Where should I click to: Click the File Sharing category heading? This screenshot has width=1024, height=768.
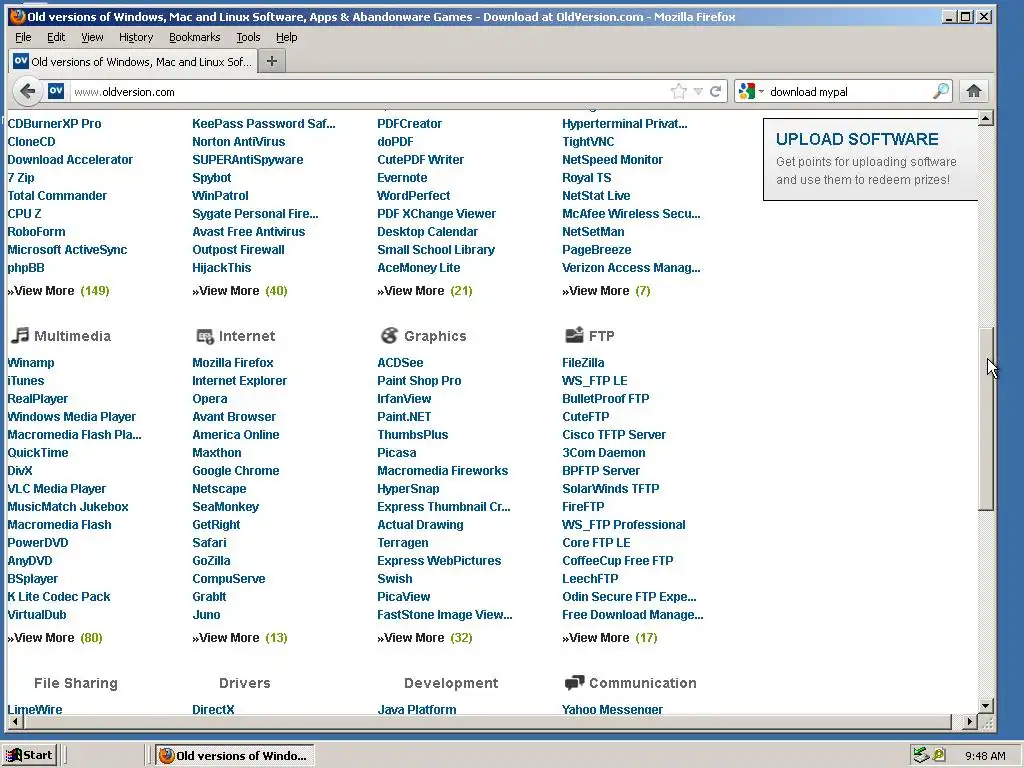click(x=76, y=683)
